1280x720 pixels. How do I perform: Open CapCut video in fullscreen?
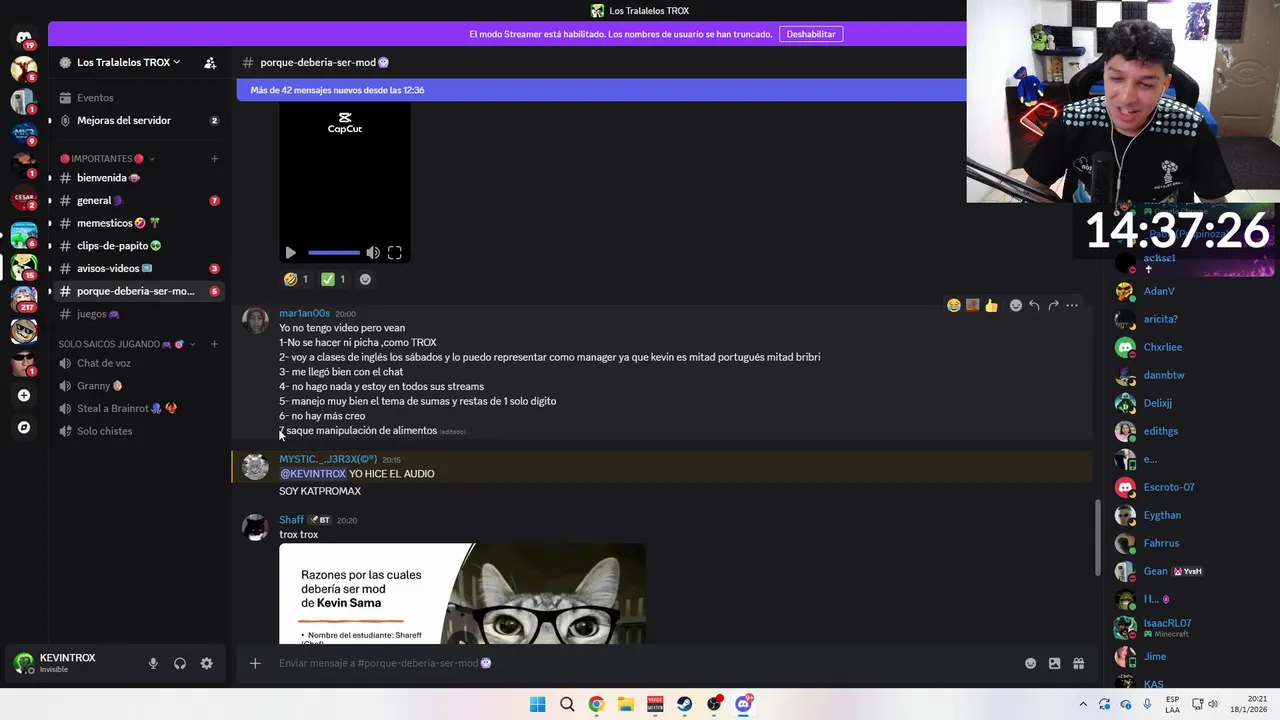(395, 253)
